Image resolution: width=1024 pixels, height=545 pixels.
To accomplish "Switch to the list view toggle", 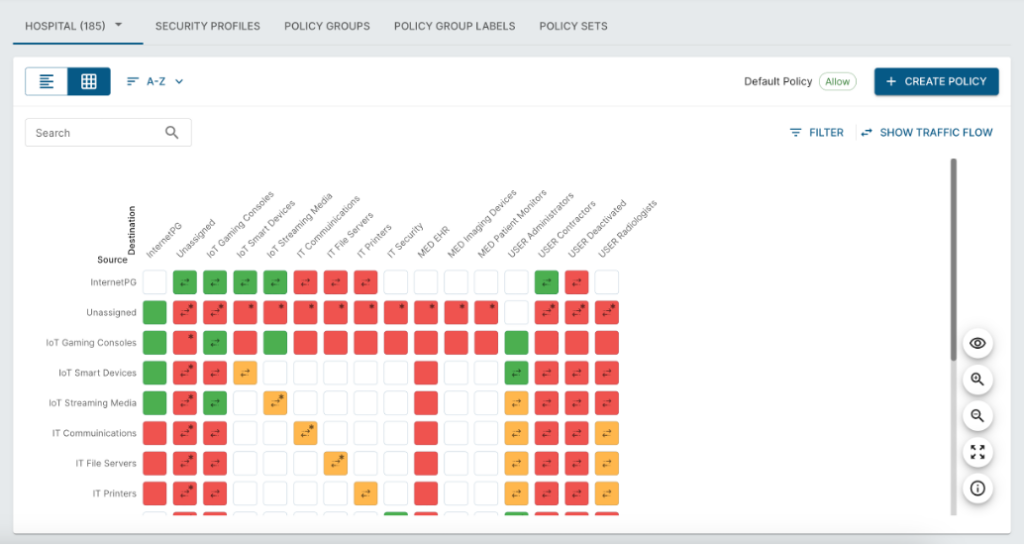I will 46,82.
